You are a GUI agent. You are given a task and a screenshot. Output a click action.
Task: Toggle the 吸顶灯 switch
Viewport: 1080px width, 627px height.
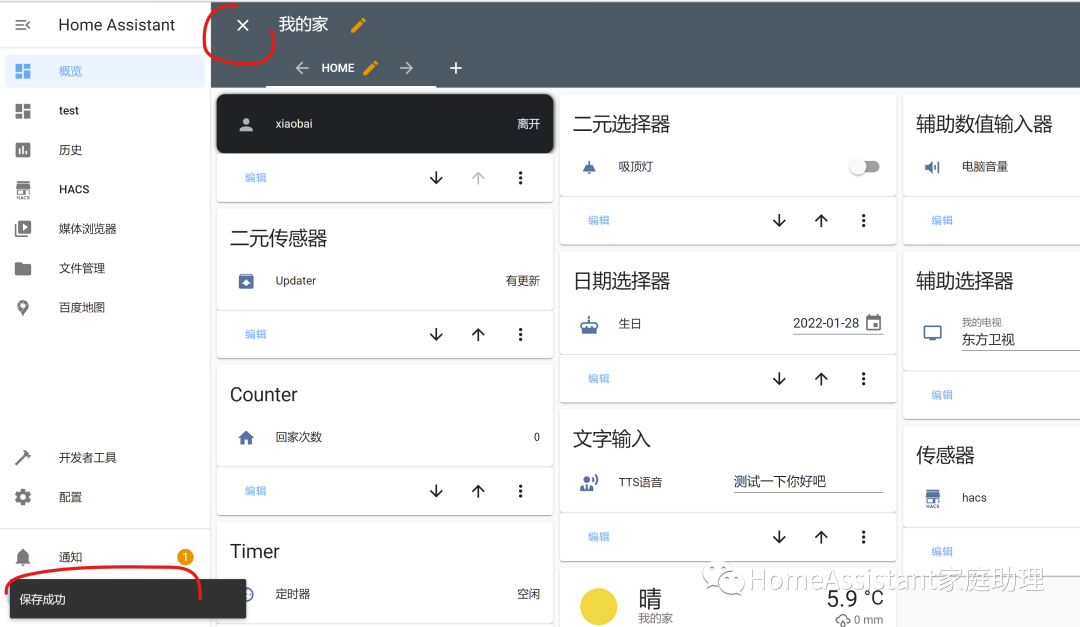click(x=864, y=167)
